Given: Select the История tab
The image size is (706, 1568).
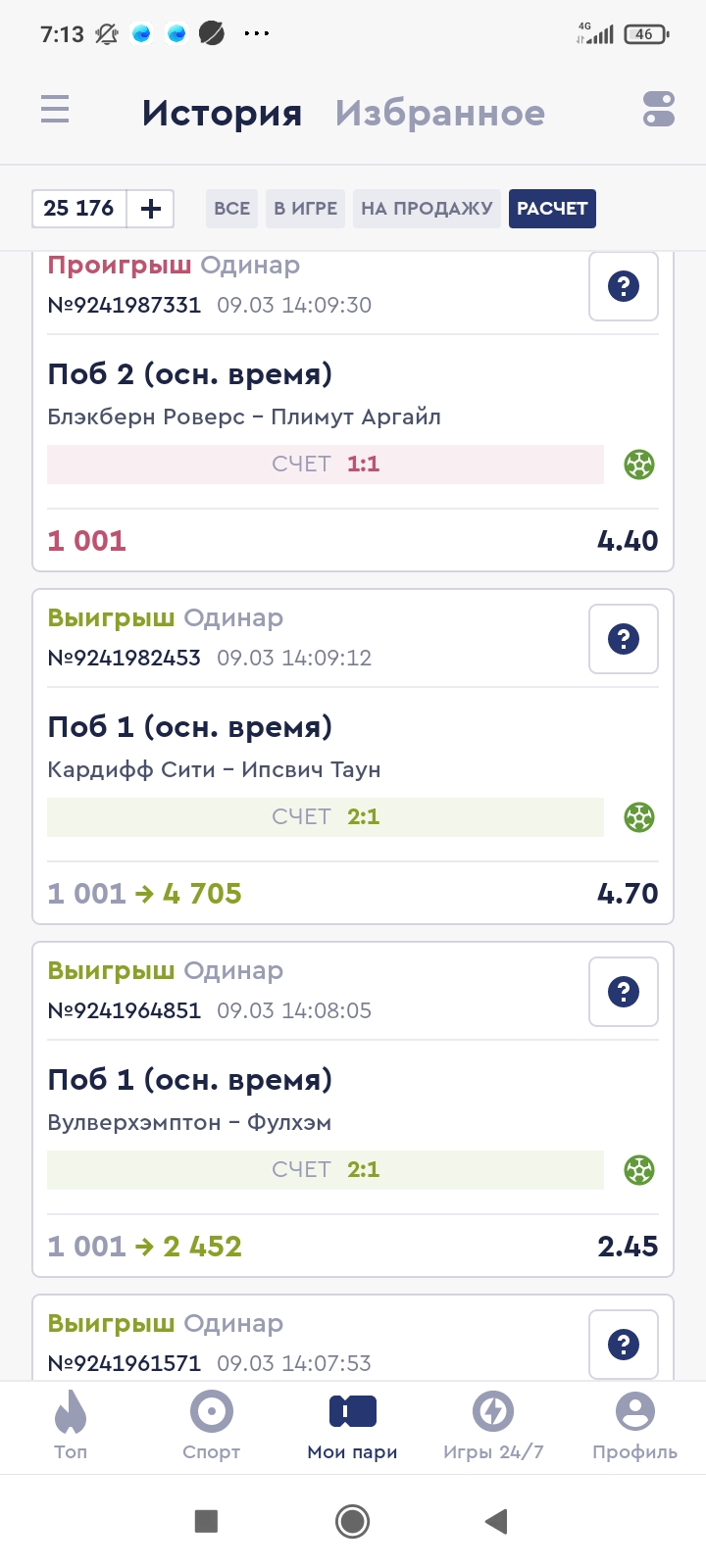Looking at the screenshot, I should [x=222, y=113].
